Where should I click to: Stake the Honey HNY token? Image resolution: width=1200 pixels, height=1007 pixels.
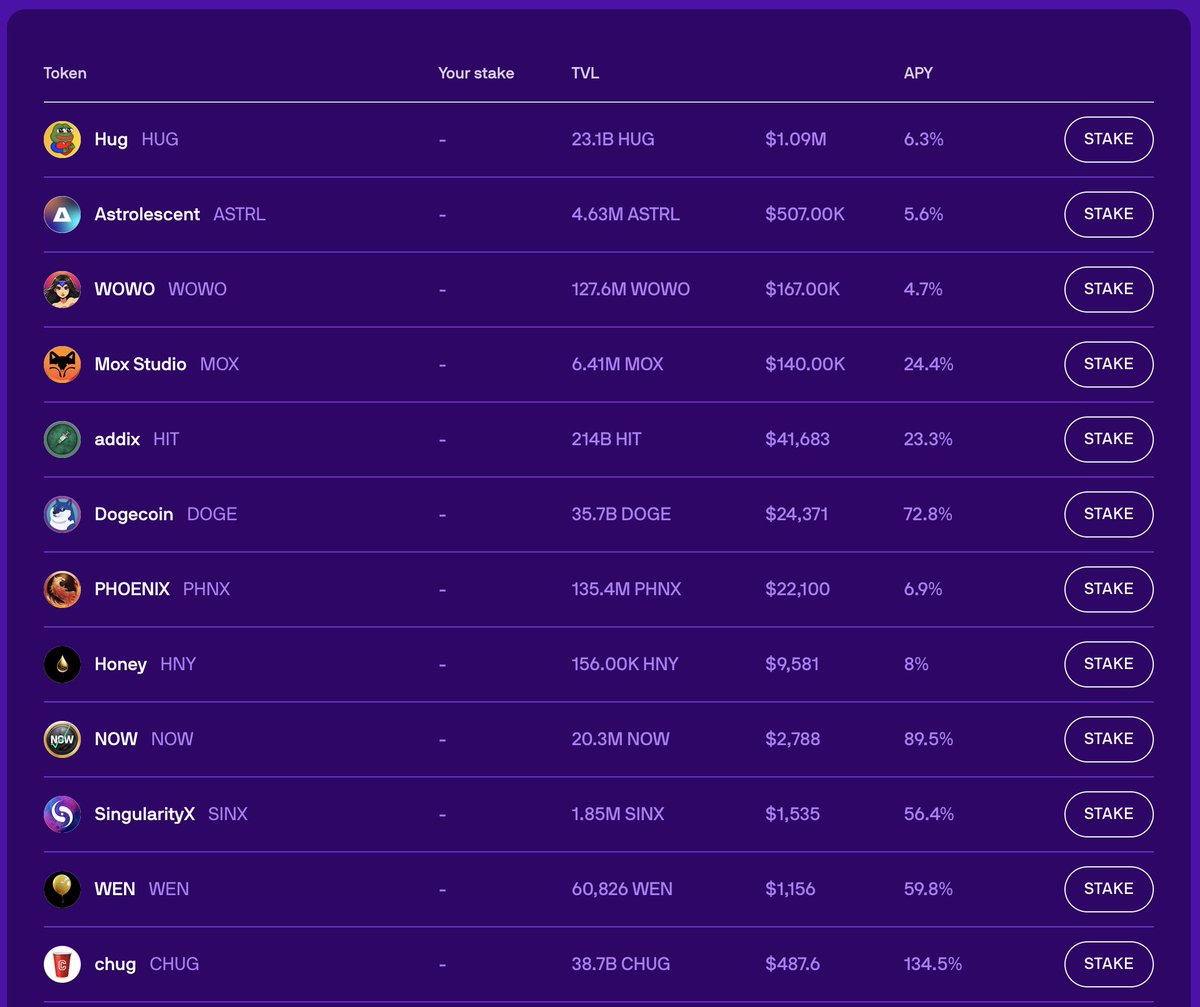point(1108,664)
